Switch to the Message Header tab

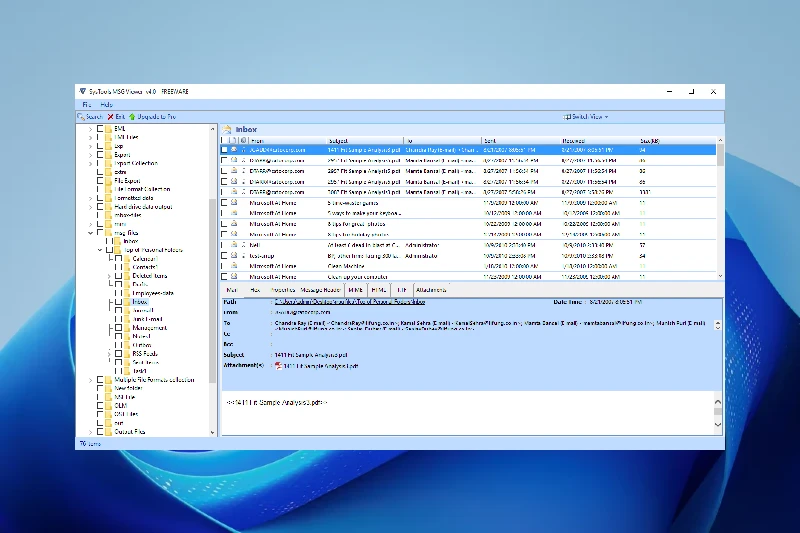click(x=320, y=290)
